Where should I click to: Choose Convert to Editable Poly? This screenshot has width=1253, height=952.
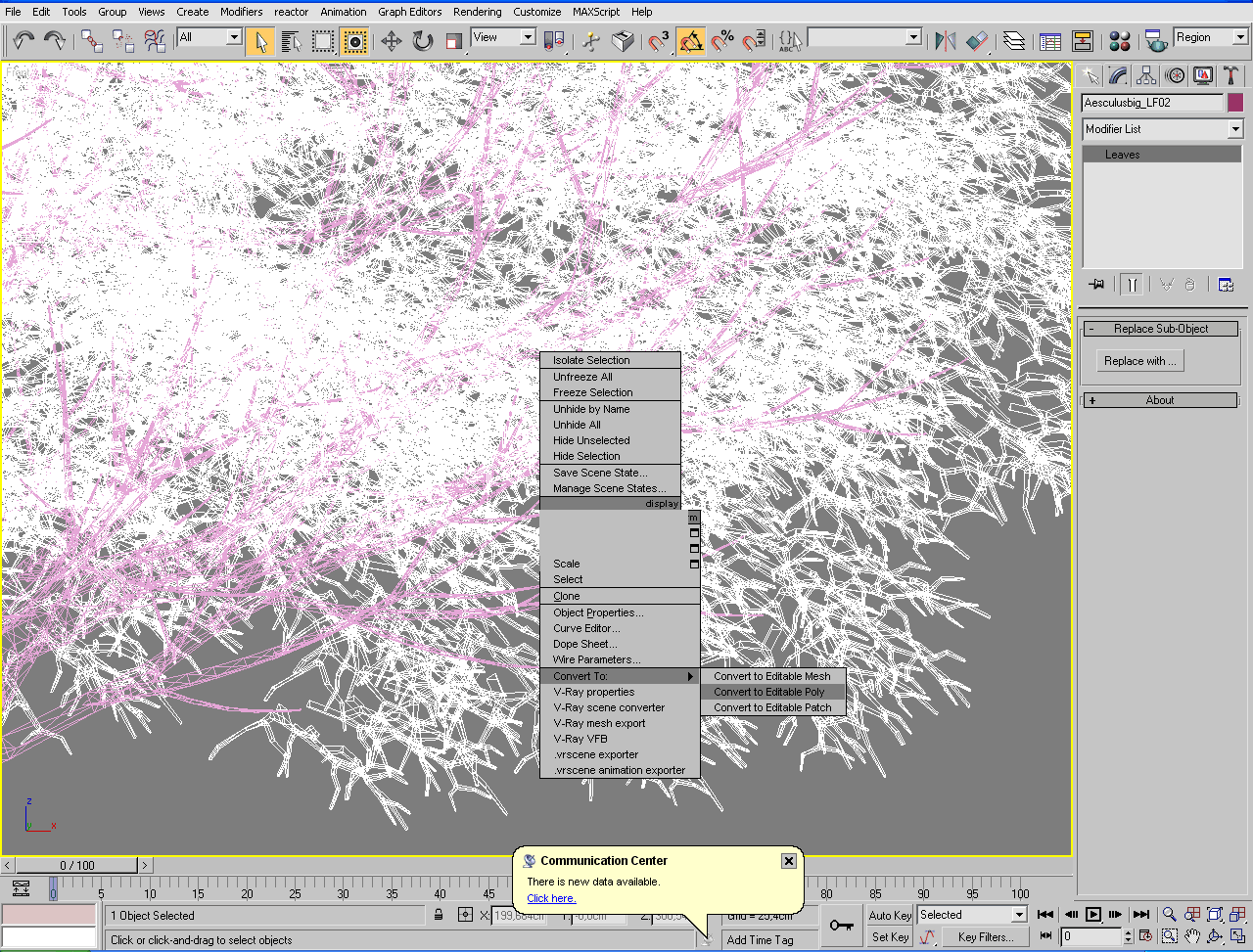tap(769, 692)
